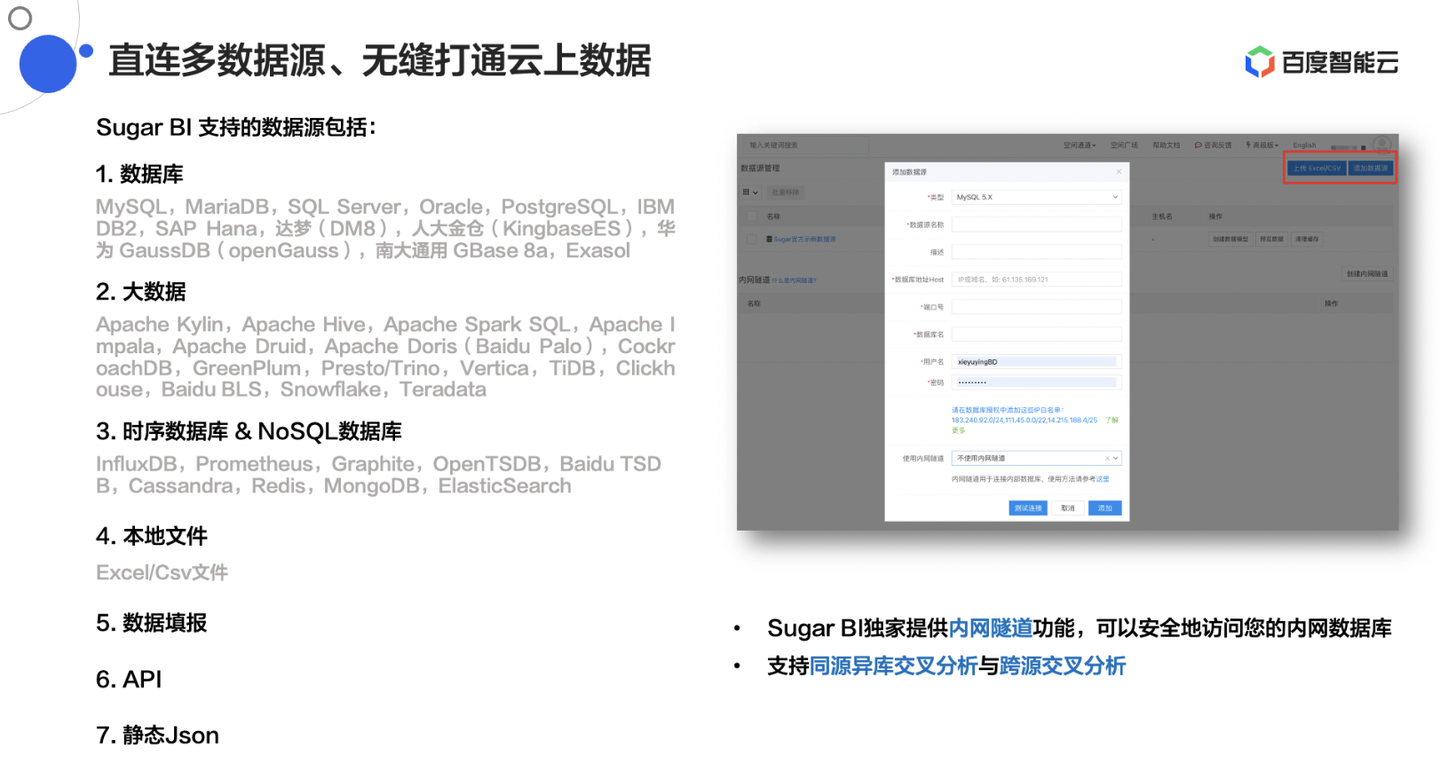Image resolution: width=1440 pixels, height=772 pixels.
Task: Close the 添加数据源 dialog
Action: click(1119, 171)
